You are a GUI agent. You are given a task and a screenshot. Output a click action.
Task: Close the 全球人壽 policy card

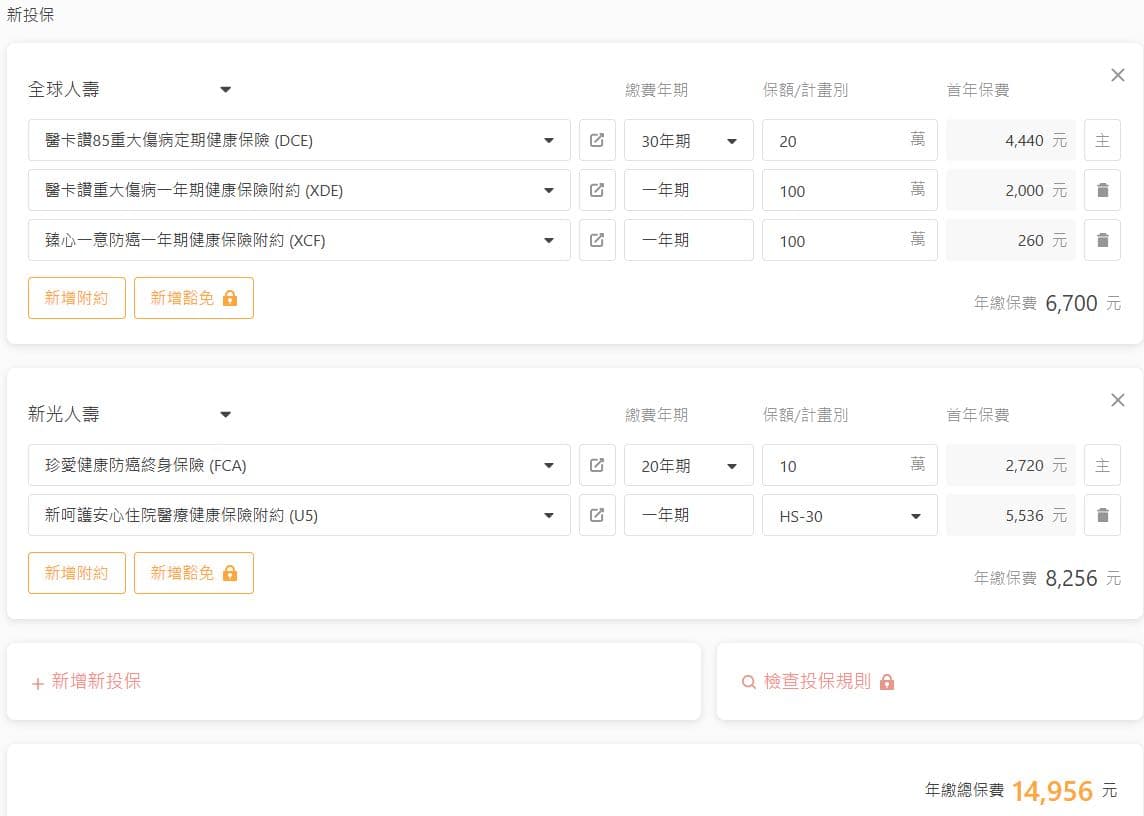click(x=1117, y=75)
